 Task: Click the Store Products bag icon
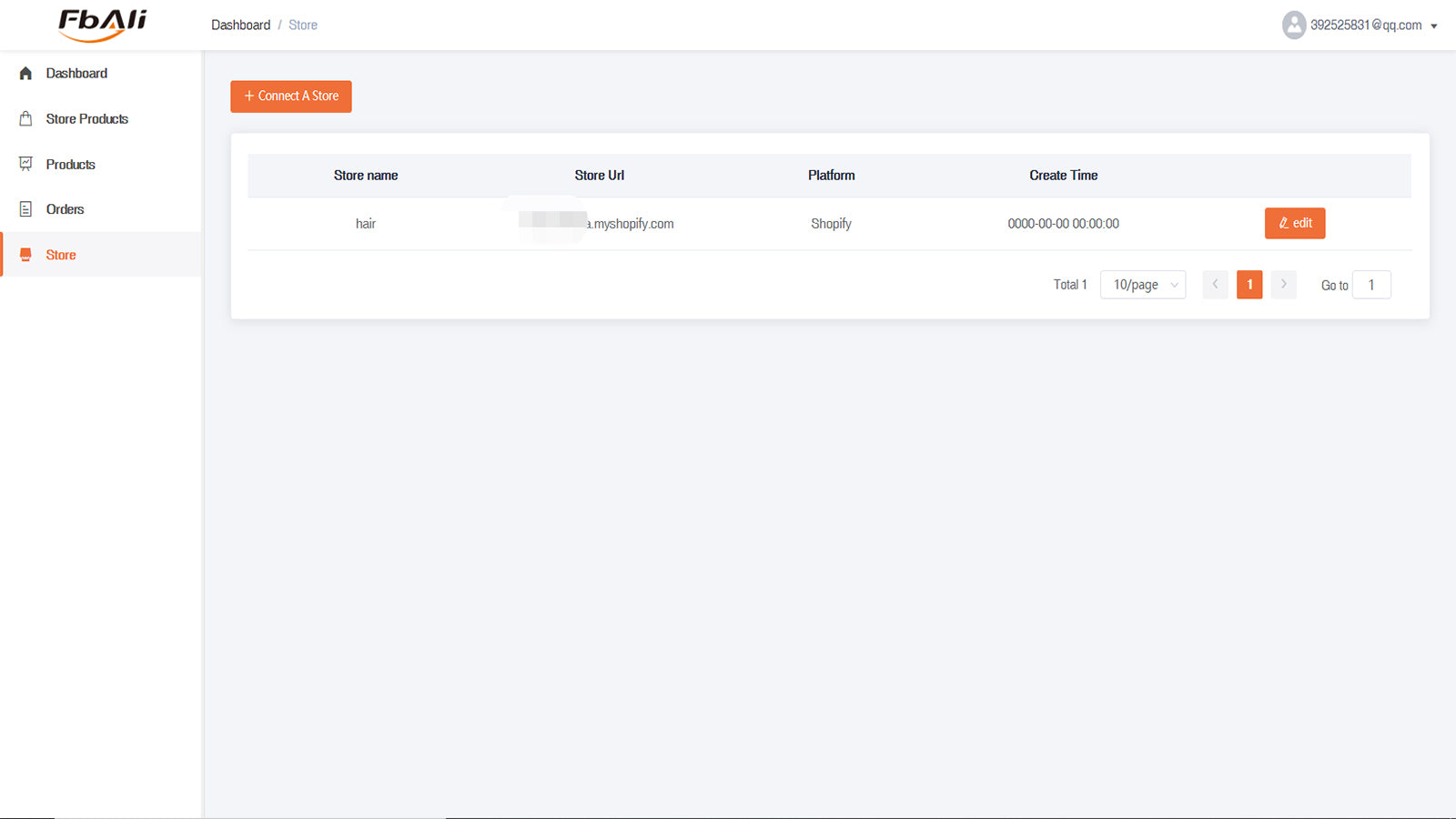(x=25, y=118)
